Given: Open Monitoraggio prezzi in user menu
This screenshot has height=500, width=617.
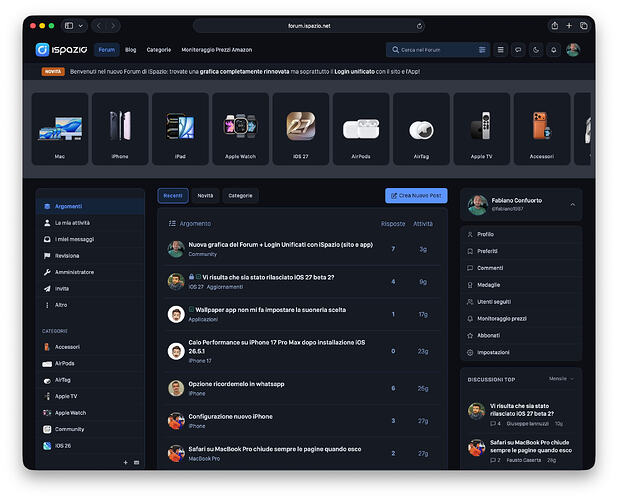Looking at the screenshot, I should coord(521,319).
